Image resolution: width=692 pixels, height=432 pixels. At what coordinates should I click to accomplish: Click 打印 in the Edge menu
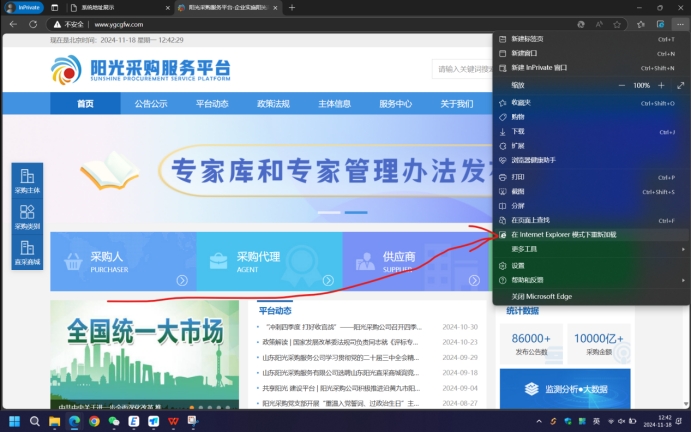[x=518, y=177]
